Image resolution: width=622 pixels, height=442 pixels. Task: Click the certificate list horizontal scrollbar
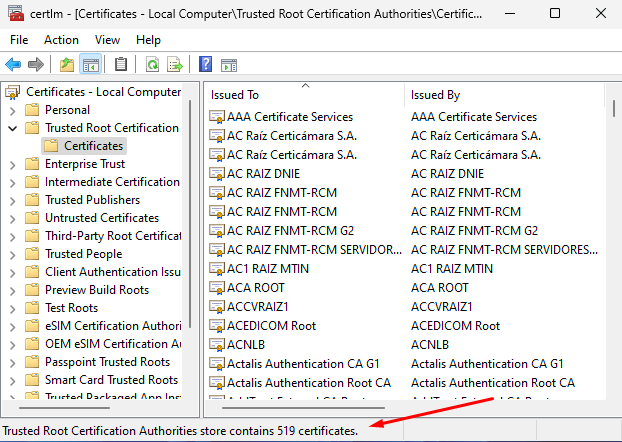click(x=303, y=407)
